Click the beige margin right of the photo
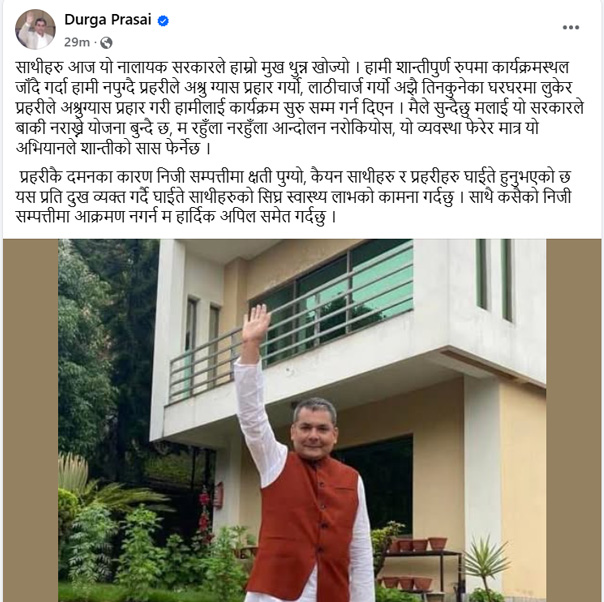This screenshot has height=602, width=604. (x=574, y=420)
